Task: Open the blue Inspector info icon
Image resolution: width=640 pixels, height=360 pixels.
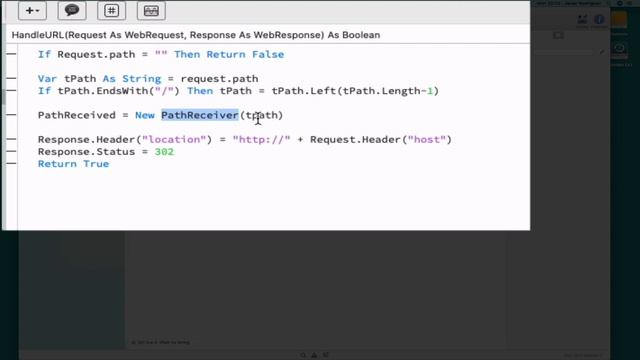Action: pyautogui.click(x=599, y=19)
